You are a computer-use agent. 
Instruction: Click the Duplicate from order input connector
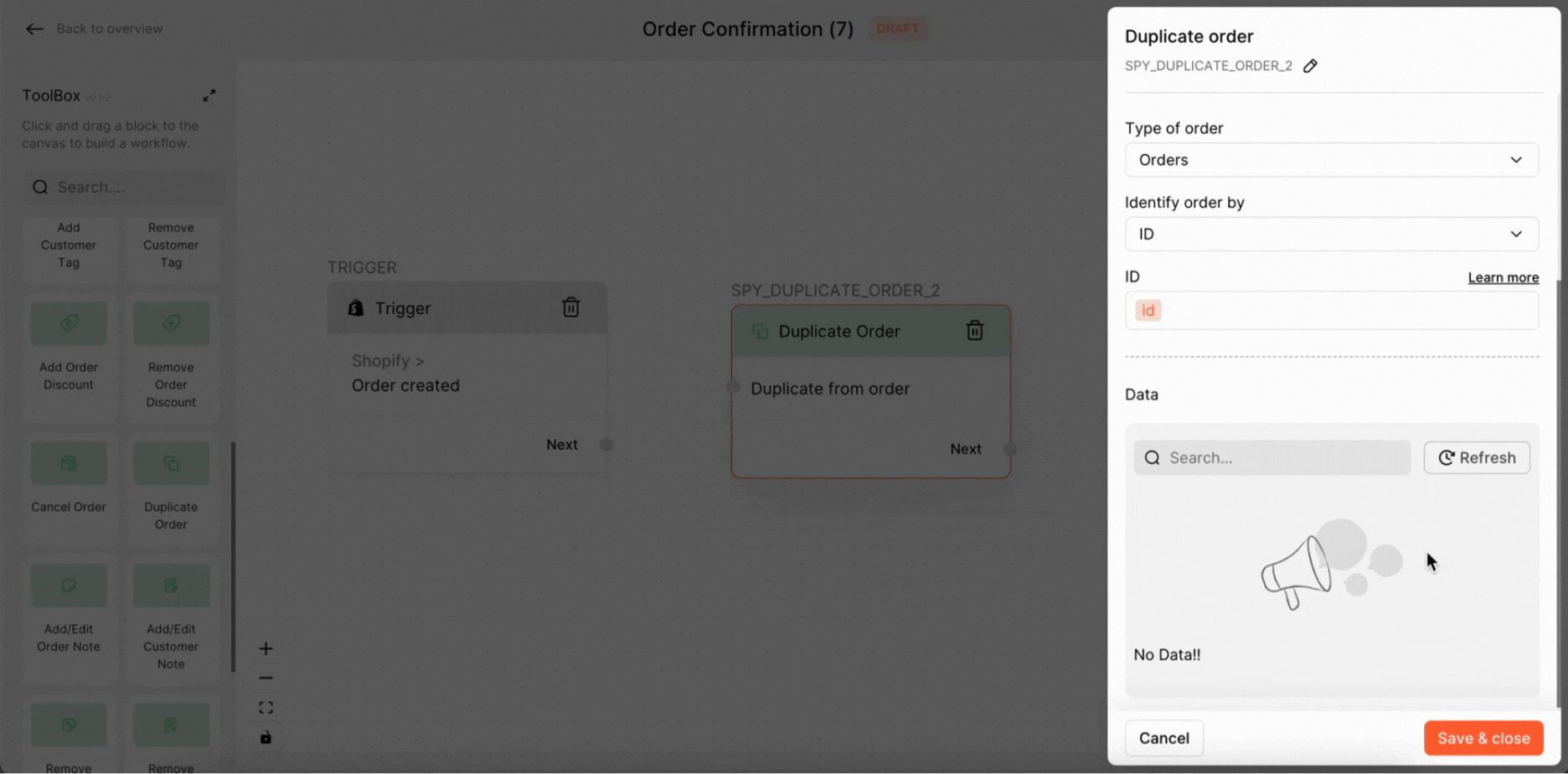tap(733, 387)
